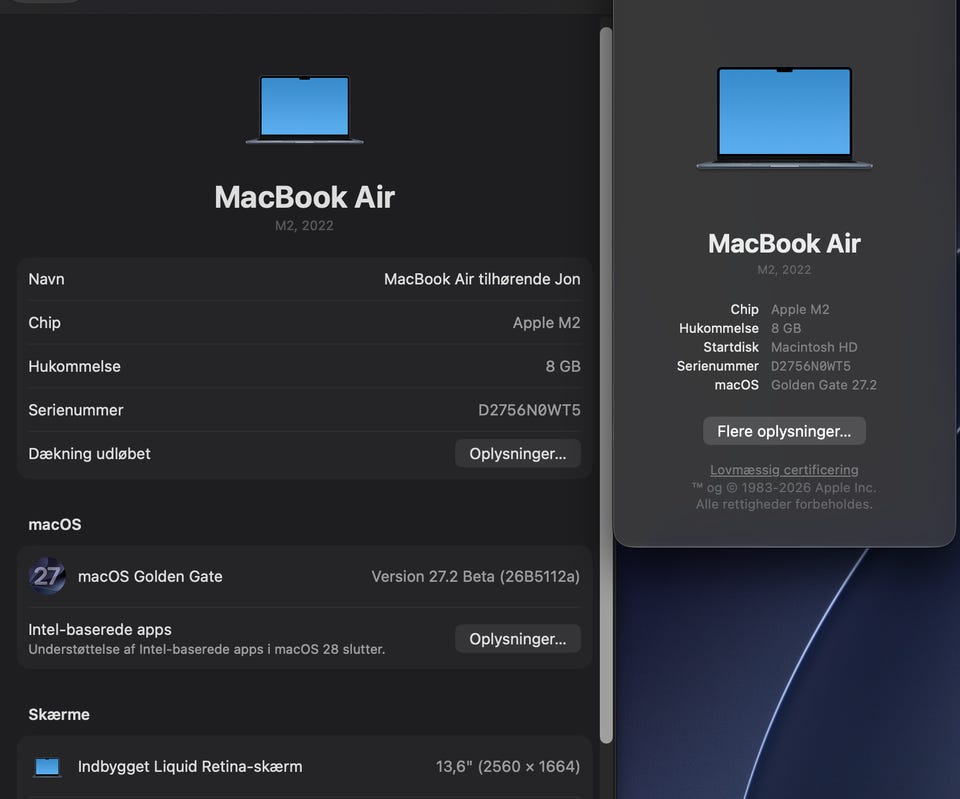The image size is (960, 799).
Task: Open Oplysninger for Dækning udløbet
Action: click(517, 454)
